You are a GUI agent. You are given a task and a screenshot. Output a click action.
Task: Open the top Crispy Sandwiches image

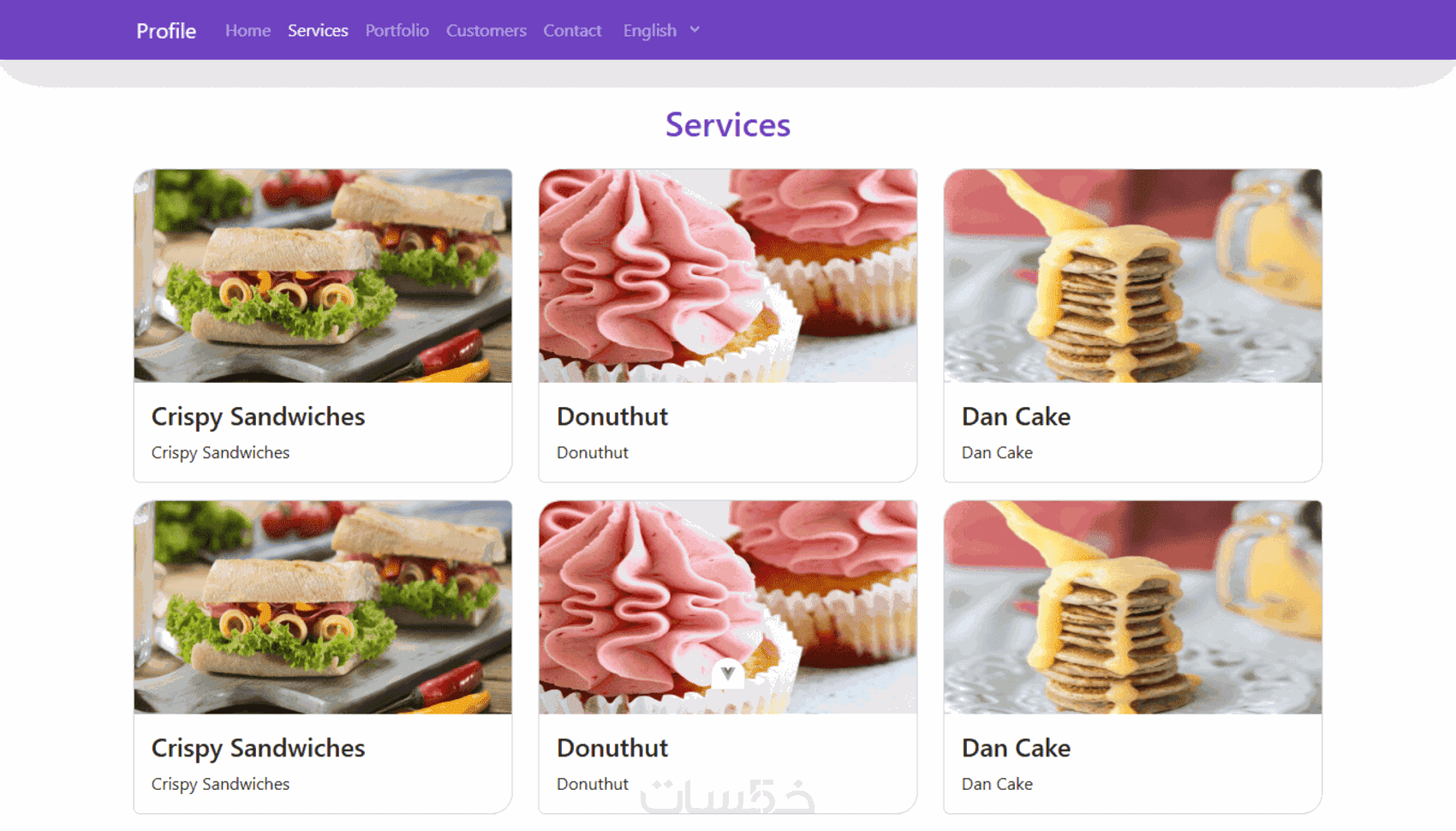tap(323, 275)
